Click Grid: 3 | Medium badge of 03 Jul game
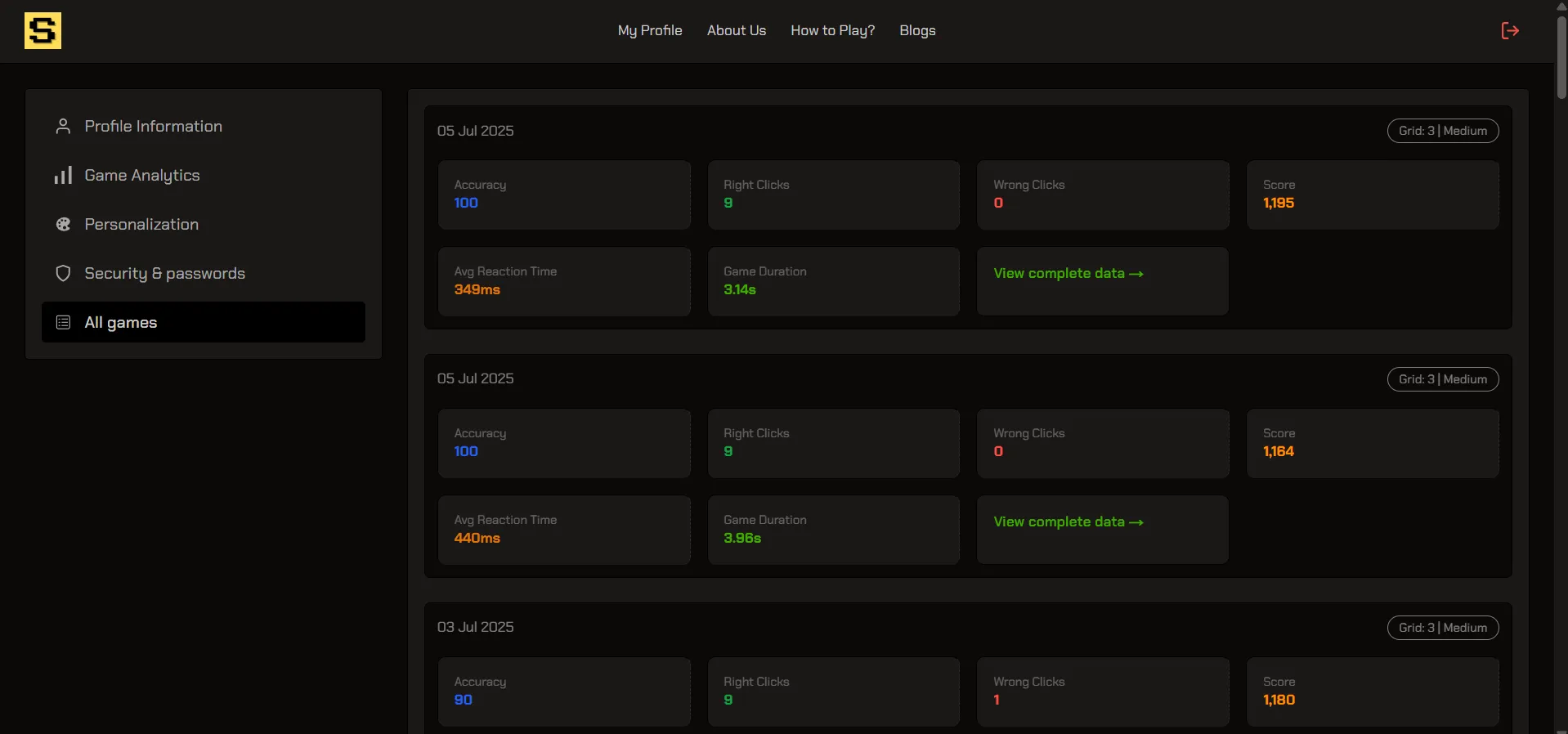Screen dimensions: 1568x734 [1443, 628]
